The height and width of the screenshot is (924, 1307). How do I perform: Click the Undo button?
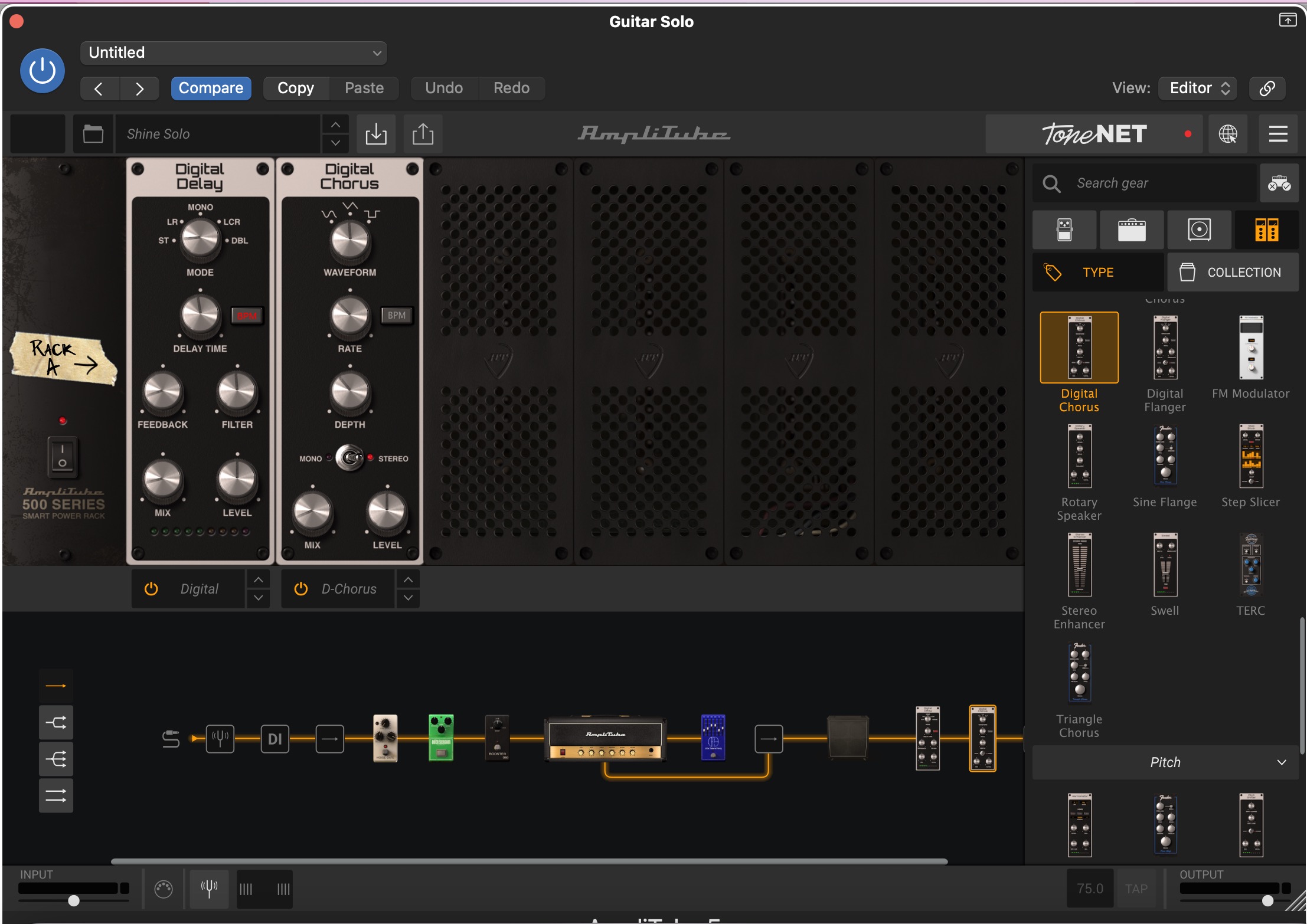444,89
